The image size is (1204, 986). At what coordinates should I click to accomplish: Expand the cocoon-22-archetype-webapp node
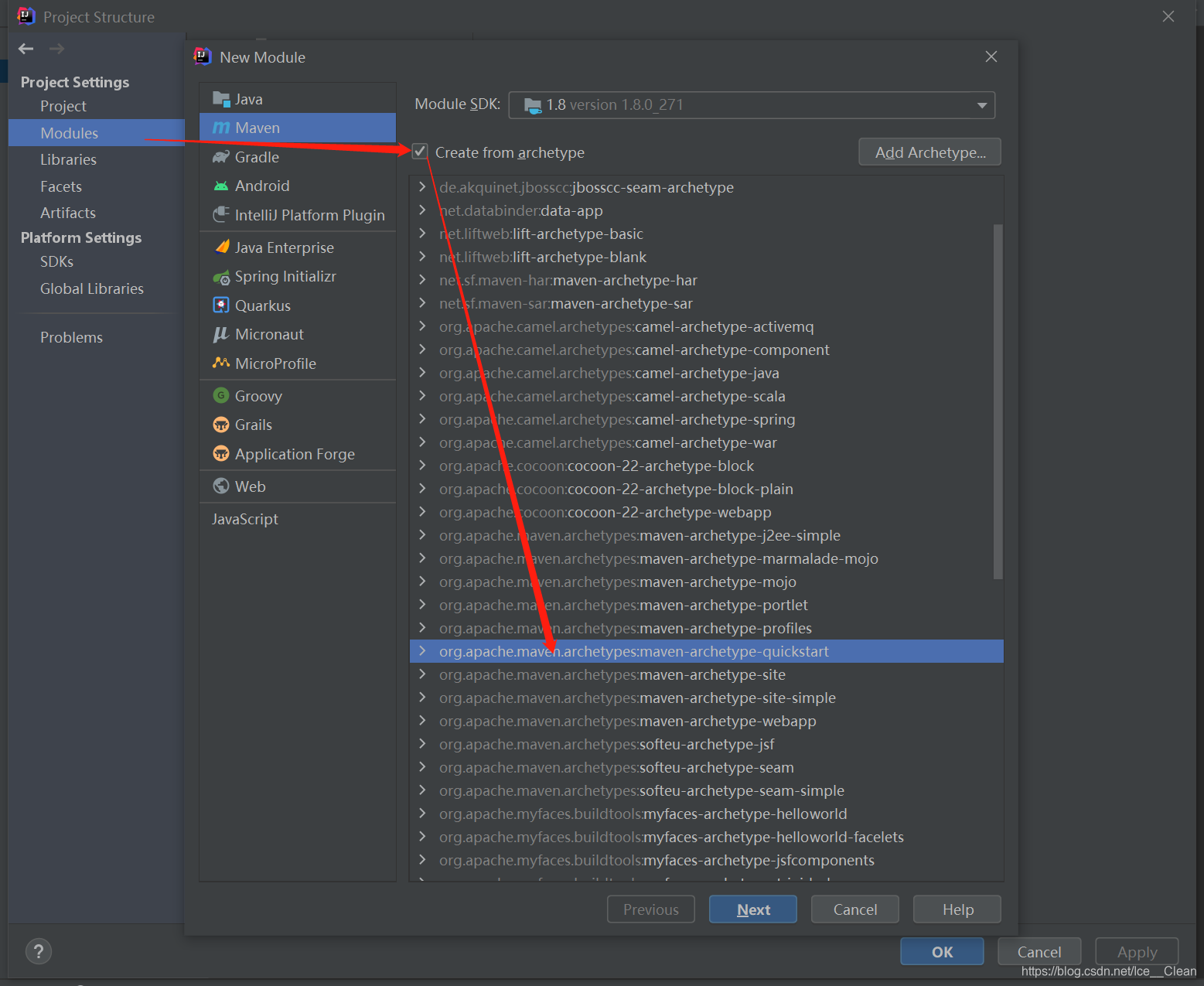point(422,512)
